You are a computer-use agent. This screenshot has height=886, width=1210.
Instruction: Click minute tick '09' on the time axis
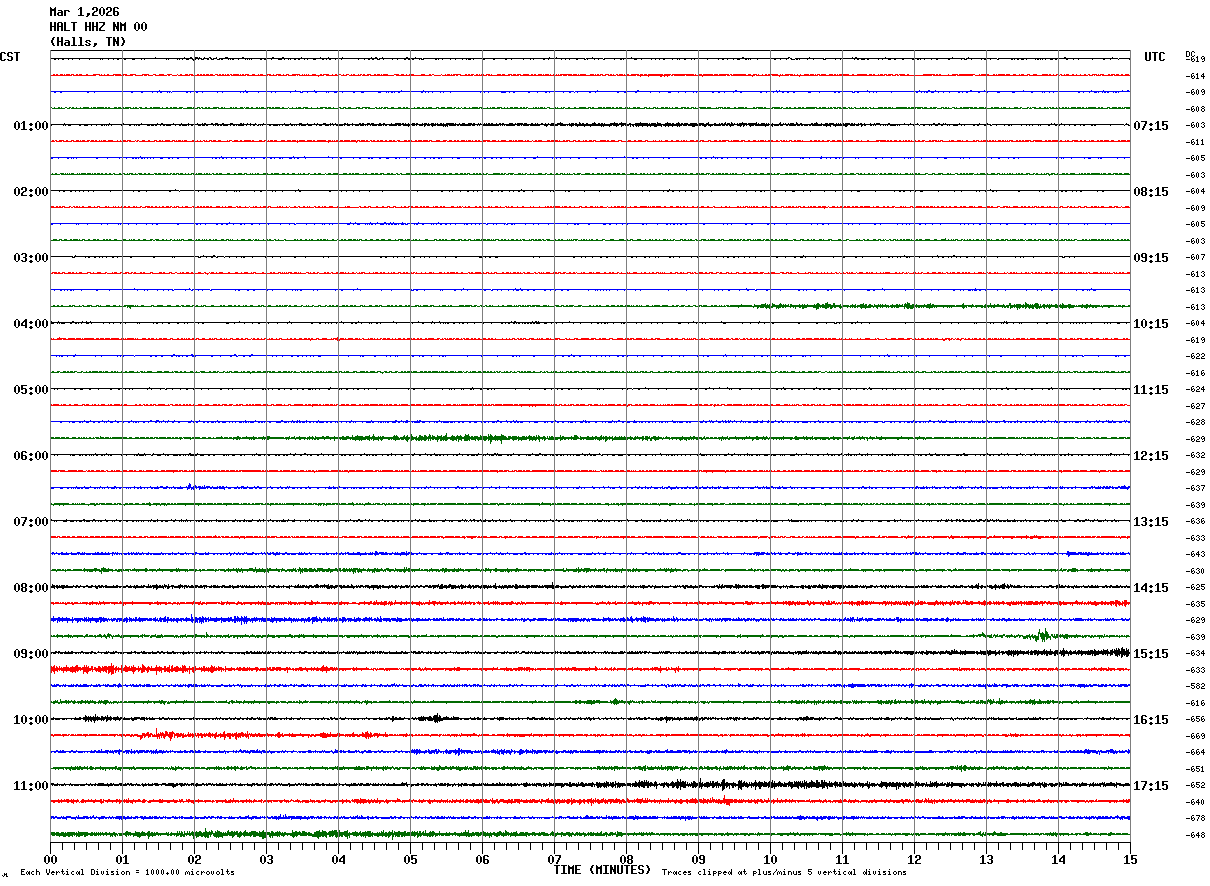click(698, 859)
